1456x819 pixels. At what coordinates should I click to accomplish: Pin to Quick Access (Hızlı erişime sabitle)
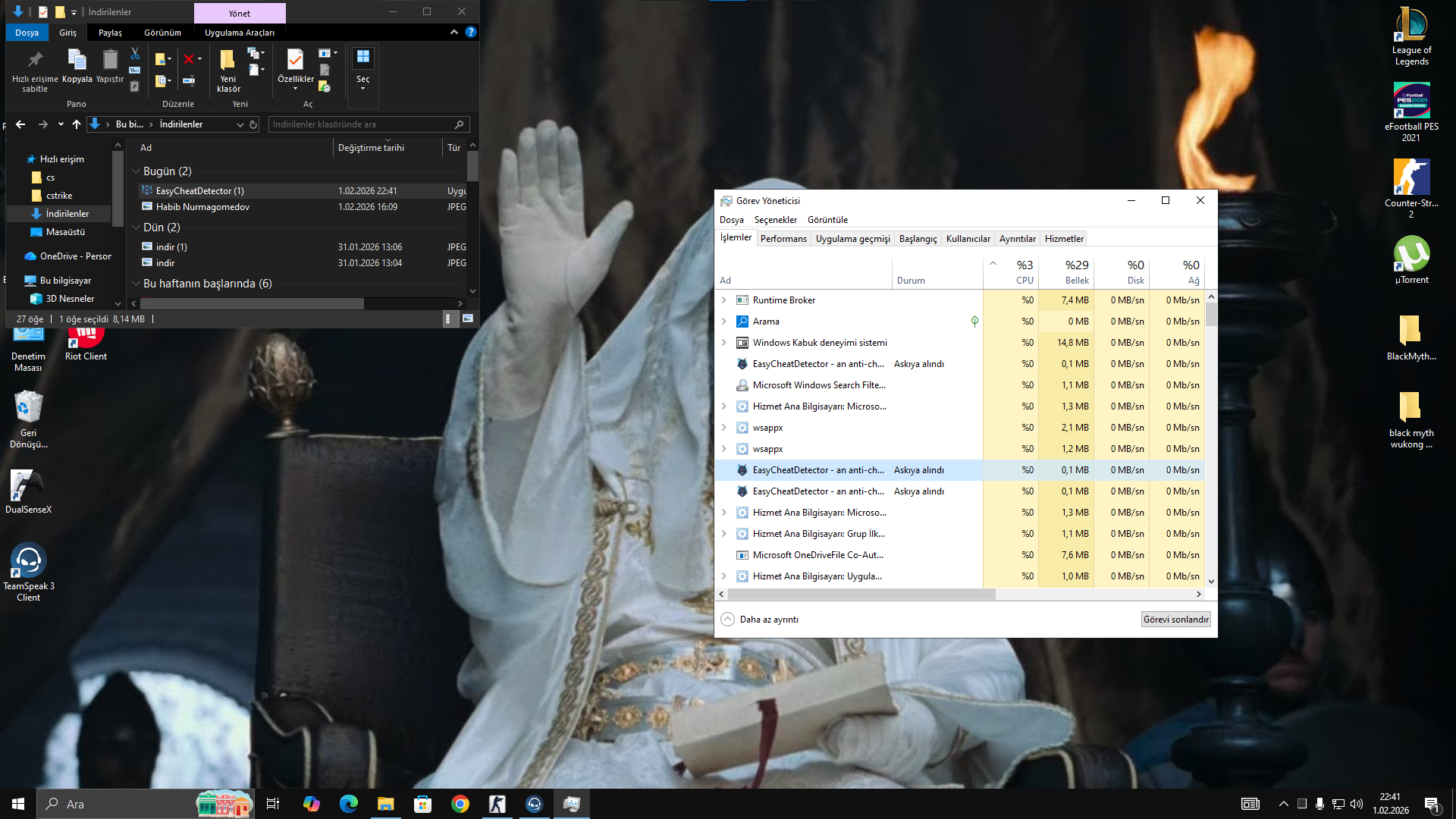click(35, 71)
